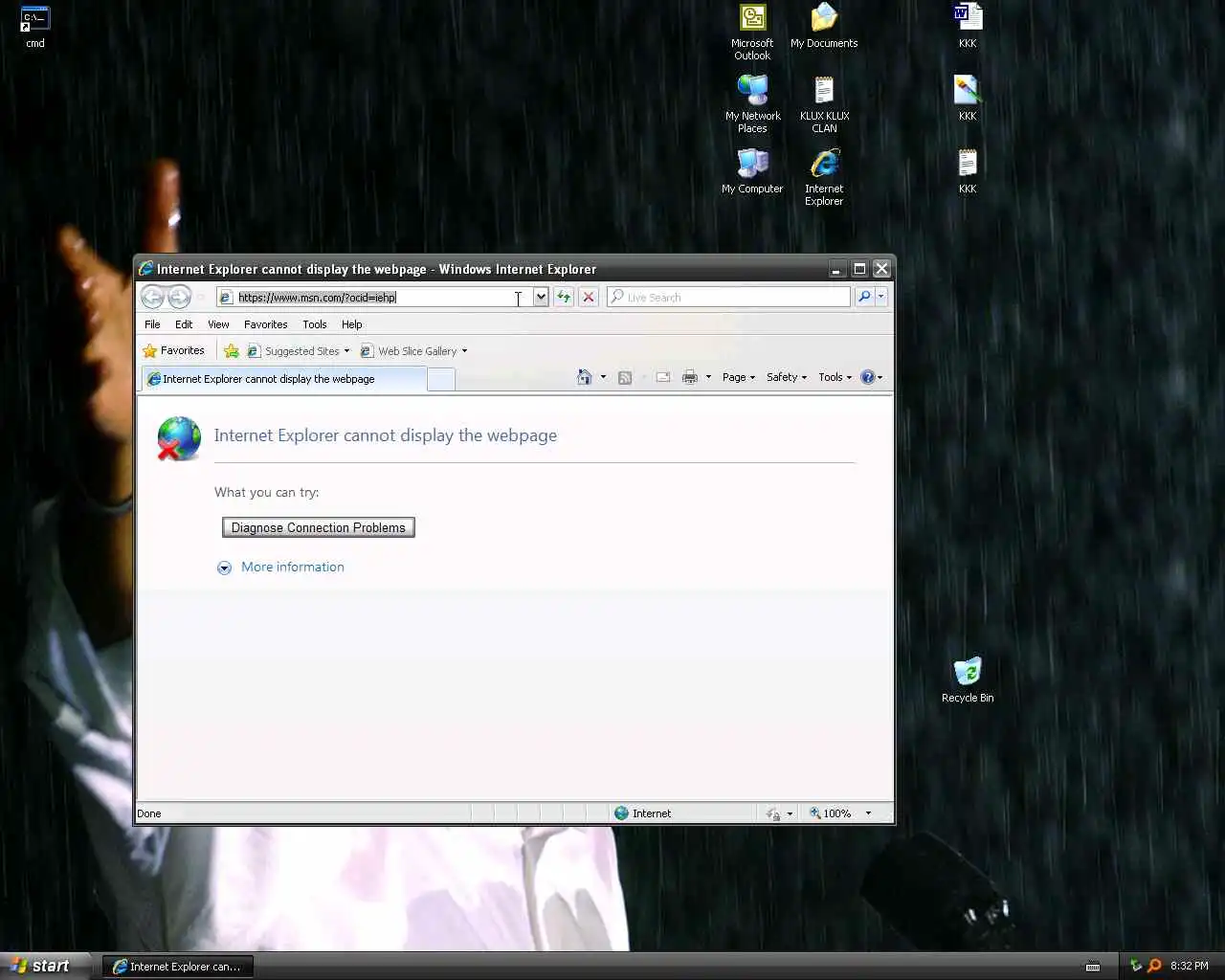The height and width of the screenshot is (980, 1225).
Task: Select the Word document icon on desktop
Action: 968,27
